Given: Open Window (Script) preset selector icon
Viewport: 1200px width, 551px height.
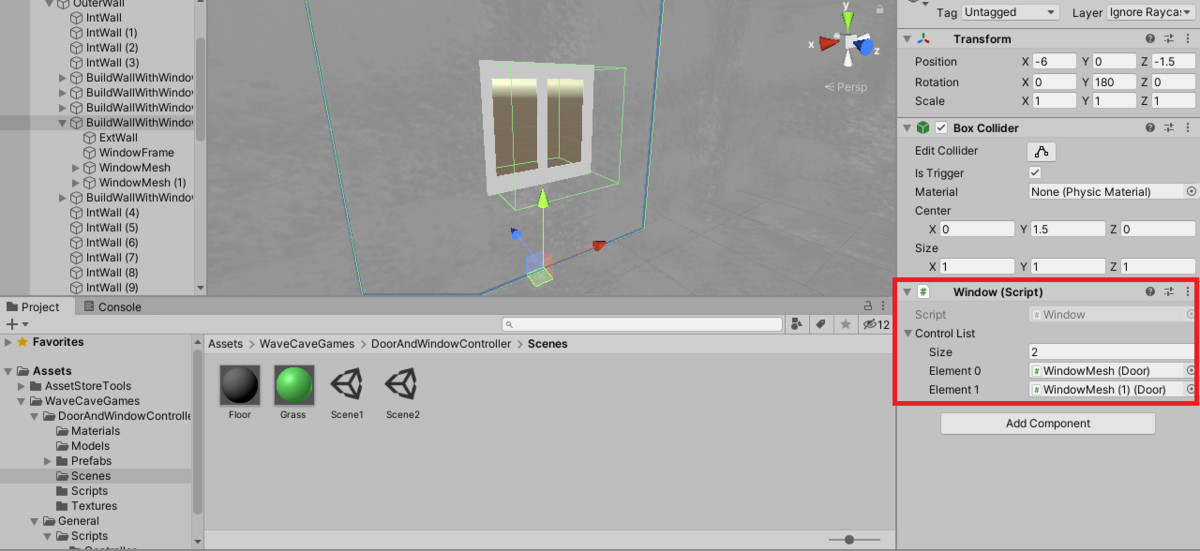Looking at the screenshot, I should click(x=1169, y=292).
